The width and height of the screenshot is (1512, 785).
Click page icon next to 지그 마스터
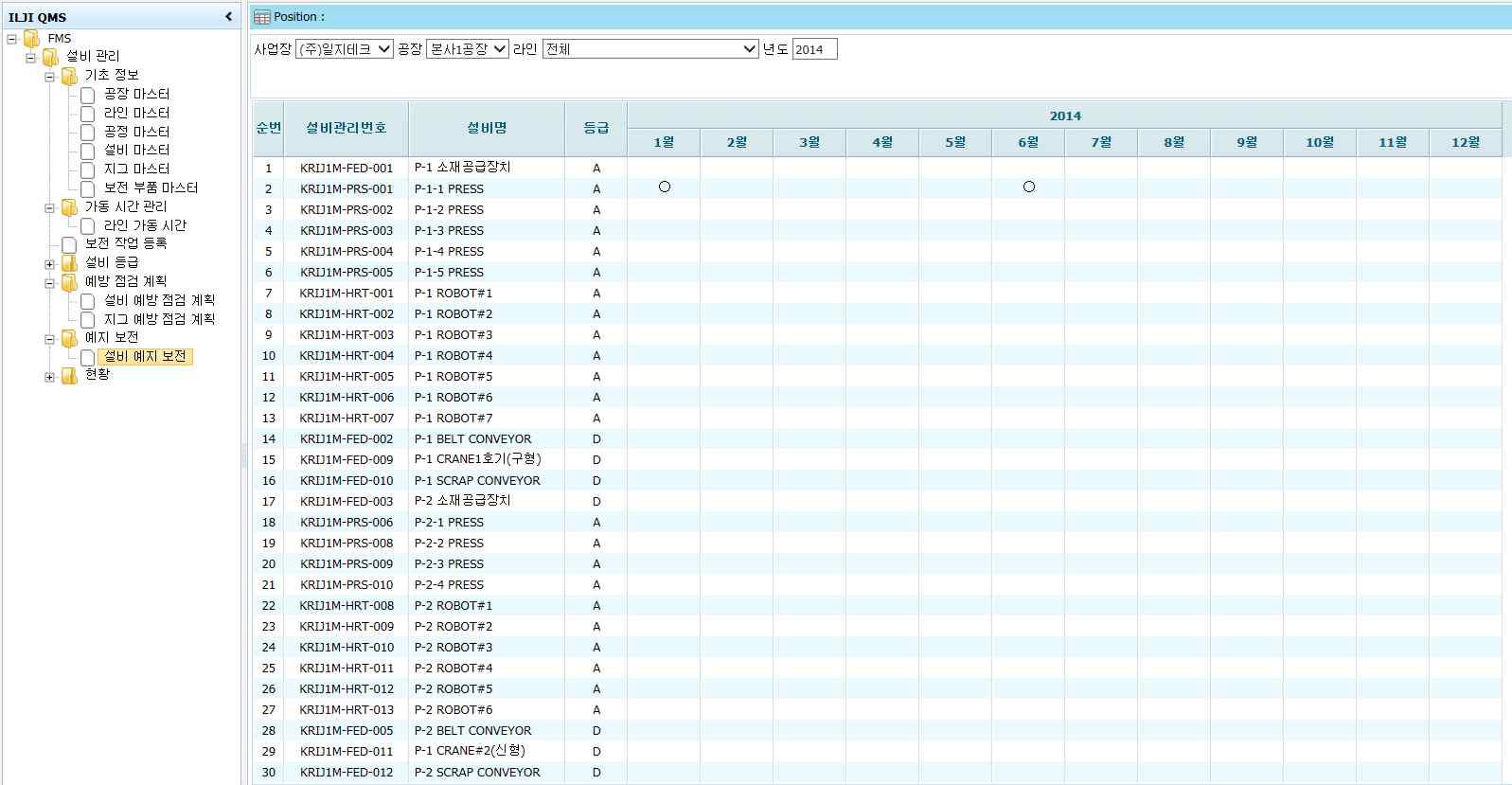pyautogui.click(x=88, y=169)
